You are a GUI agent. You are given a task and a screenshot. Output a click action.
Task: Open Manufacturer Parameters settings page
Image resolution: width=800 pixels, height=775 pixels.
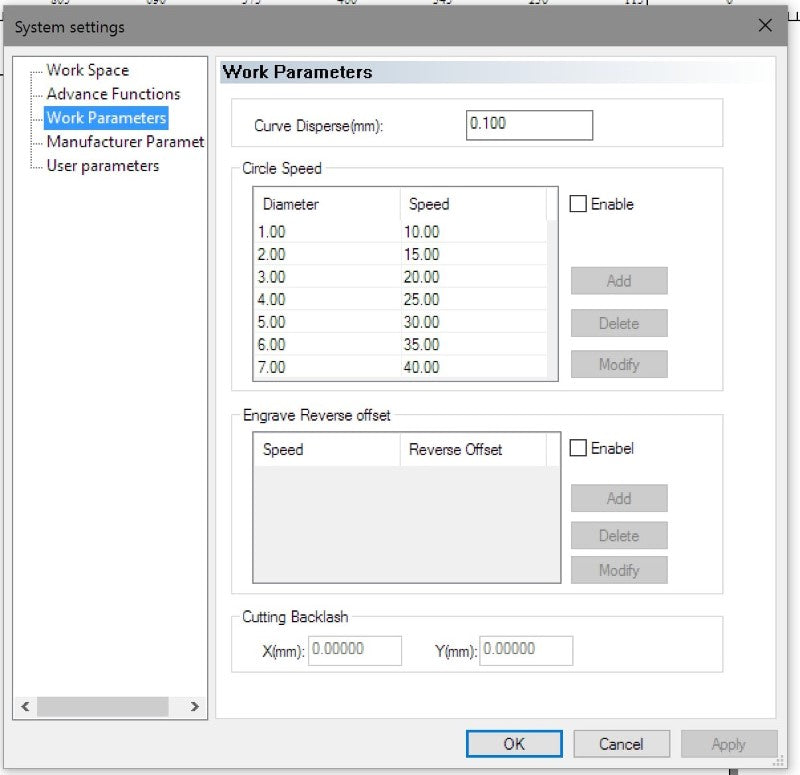[125, 142]
